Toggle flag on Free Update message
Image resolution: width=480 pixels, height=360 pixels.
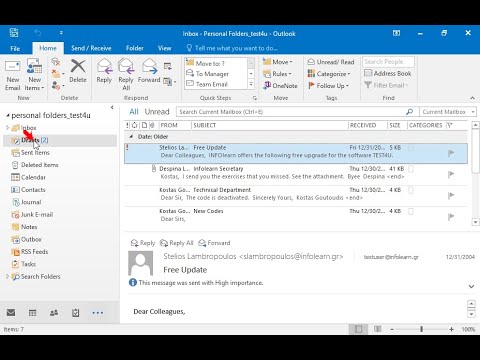[x=451, y=153]
